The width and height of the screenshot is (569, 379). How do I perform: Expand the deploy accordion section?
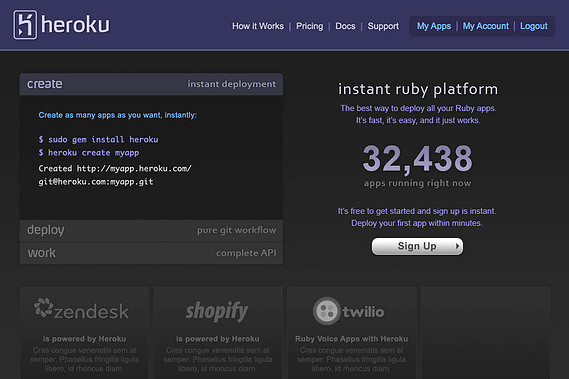pos(151,230)
